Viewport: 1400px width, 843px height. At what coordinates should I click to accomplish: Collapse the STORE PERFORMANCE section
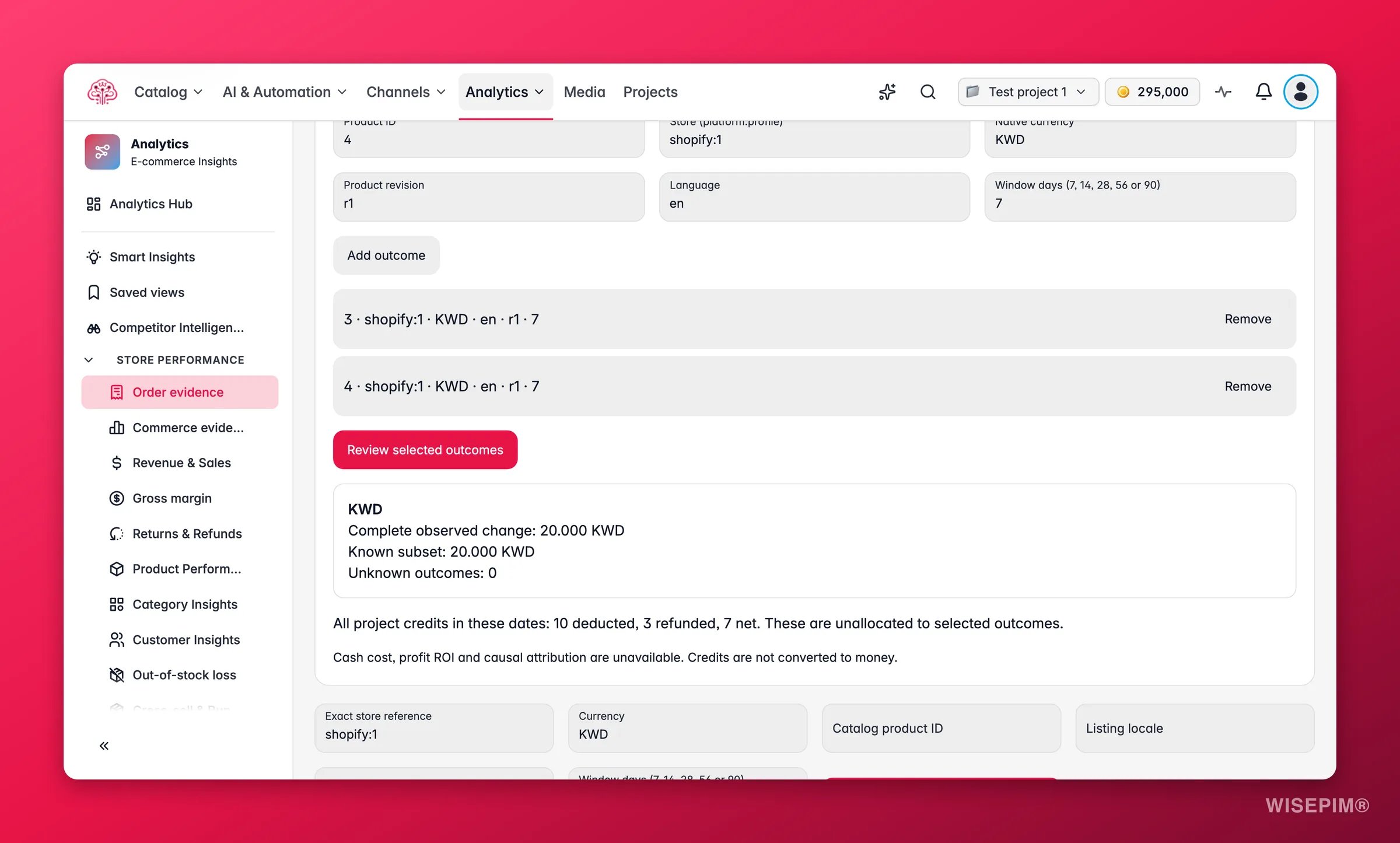89,360
